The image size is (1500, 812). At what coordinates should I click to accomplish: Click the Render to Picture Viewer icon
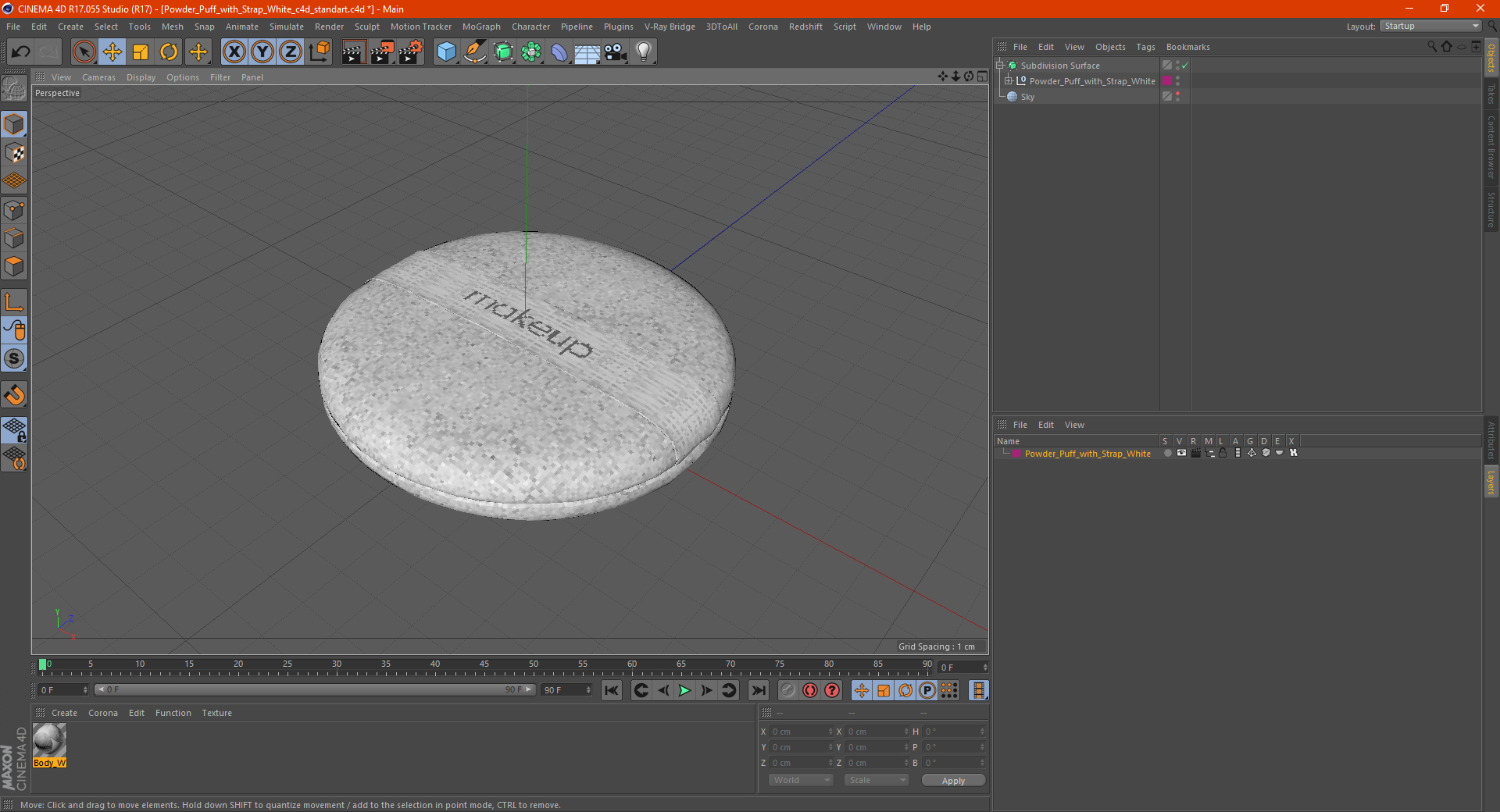click(381, 52)
